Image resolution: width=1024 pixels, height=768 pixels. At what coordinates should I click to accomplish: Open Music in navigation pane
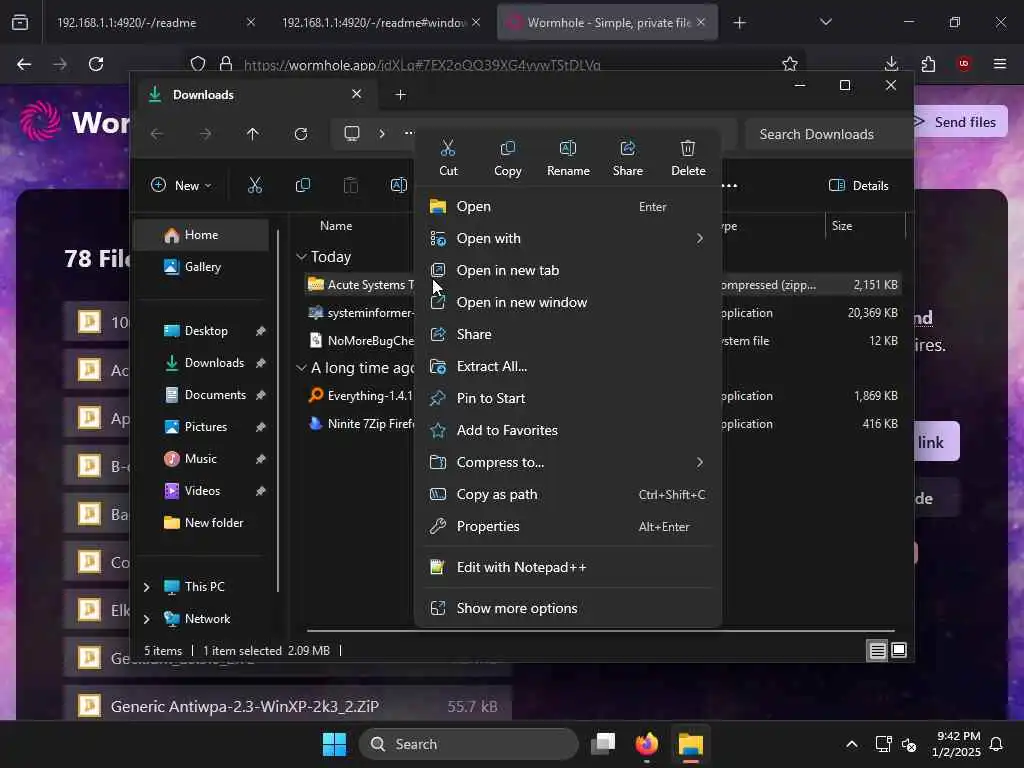tap(201, 459)
